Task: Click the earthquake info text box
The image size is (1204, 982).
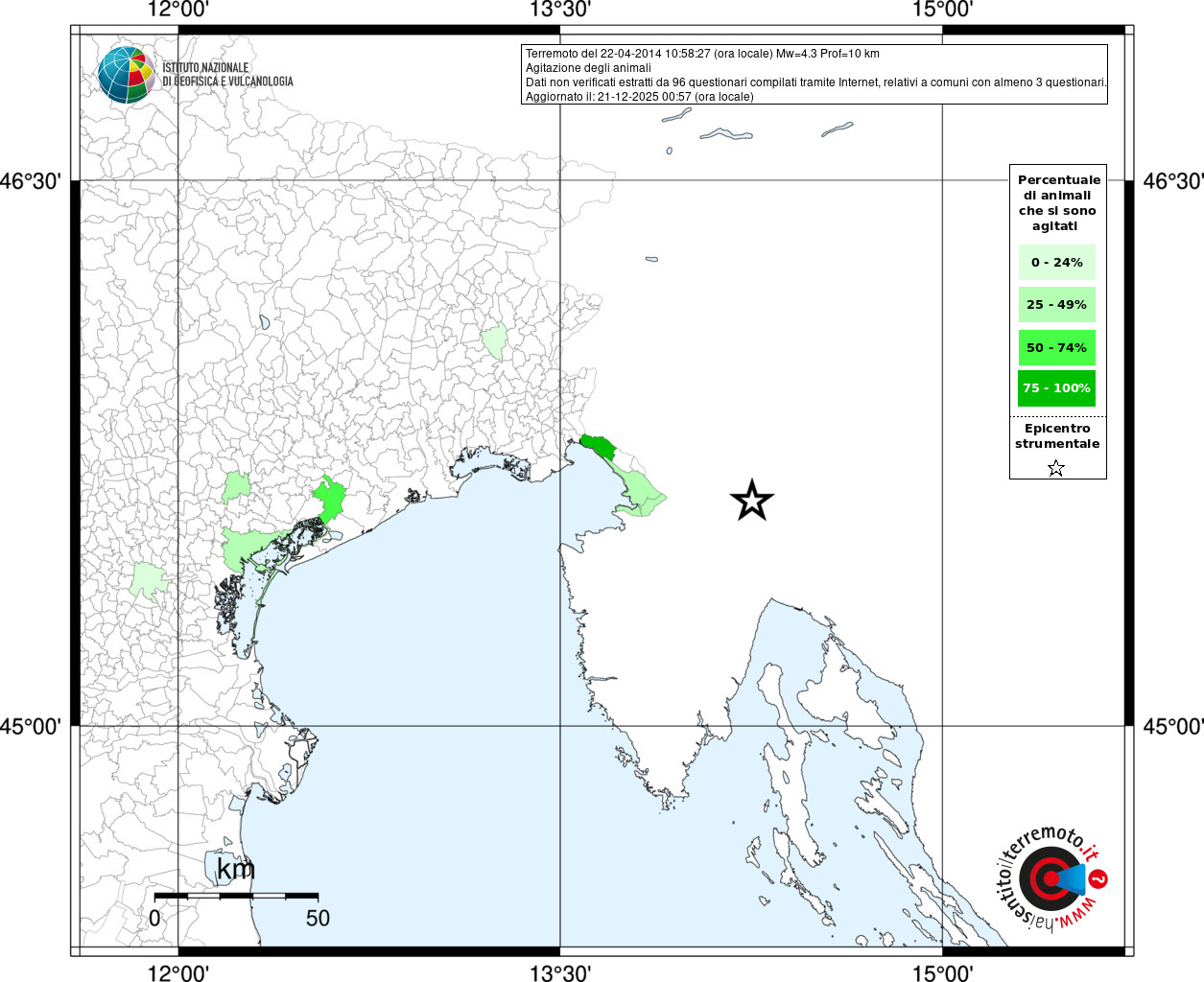Action: (x=814, y=74)
